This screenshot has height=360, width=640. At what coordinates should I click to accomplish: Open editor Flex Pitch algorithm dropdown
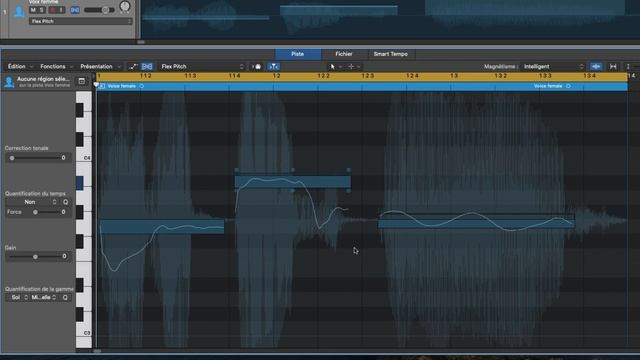[x=202, y=67]
